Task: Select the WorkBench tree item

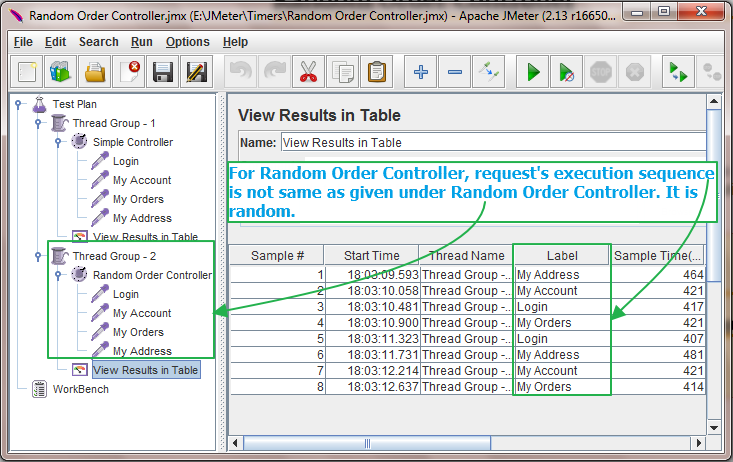Action: pos(80,390)
